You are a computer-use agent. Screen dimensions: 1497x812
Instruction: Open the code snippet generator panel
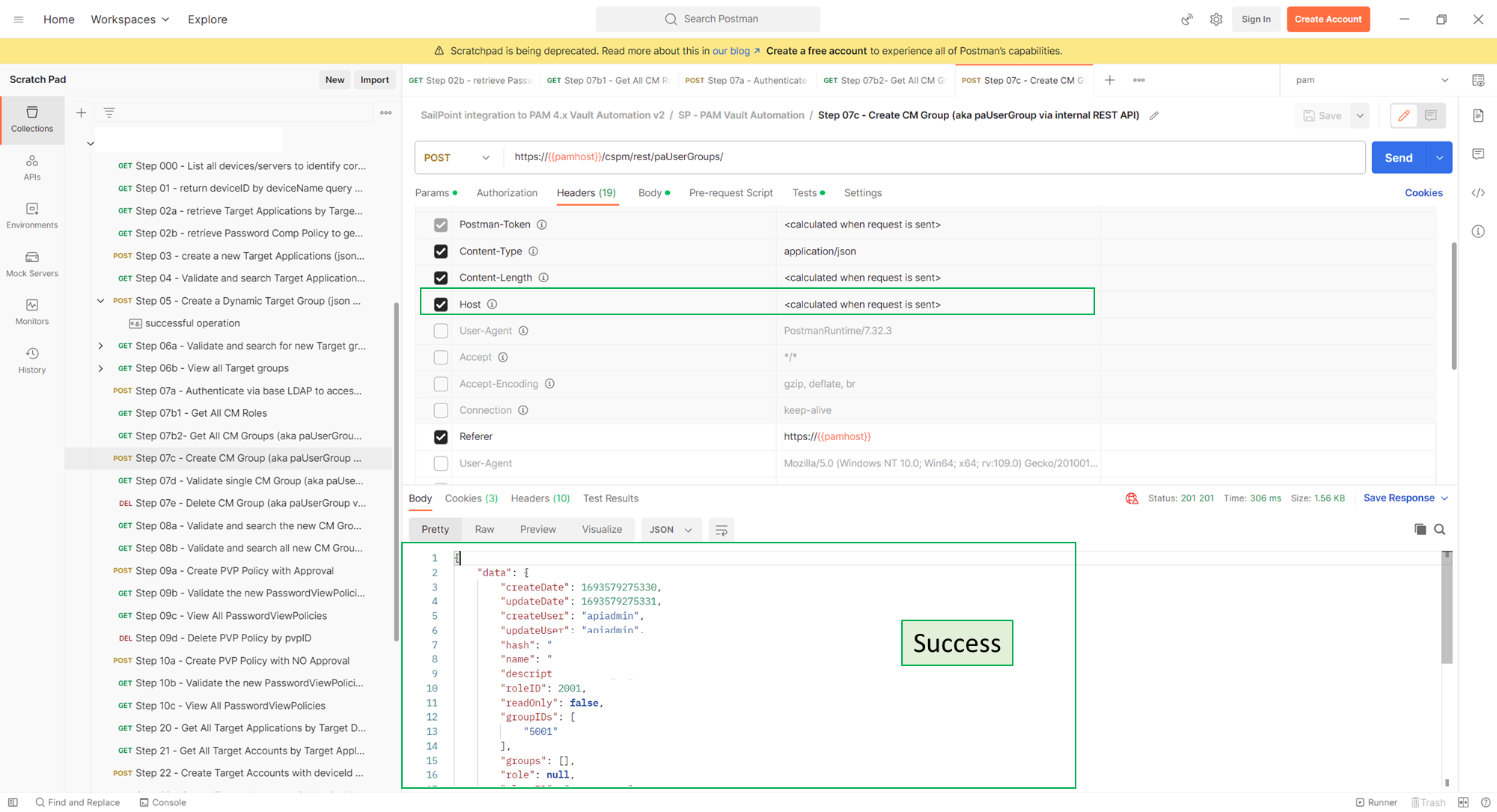[x=1478, y=192]
